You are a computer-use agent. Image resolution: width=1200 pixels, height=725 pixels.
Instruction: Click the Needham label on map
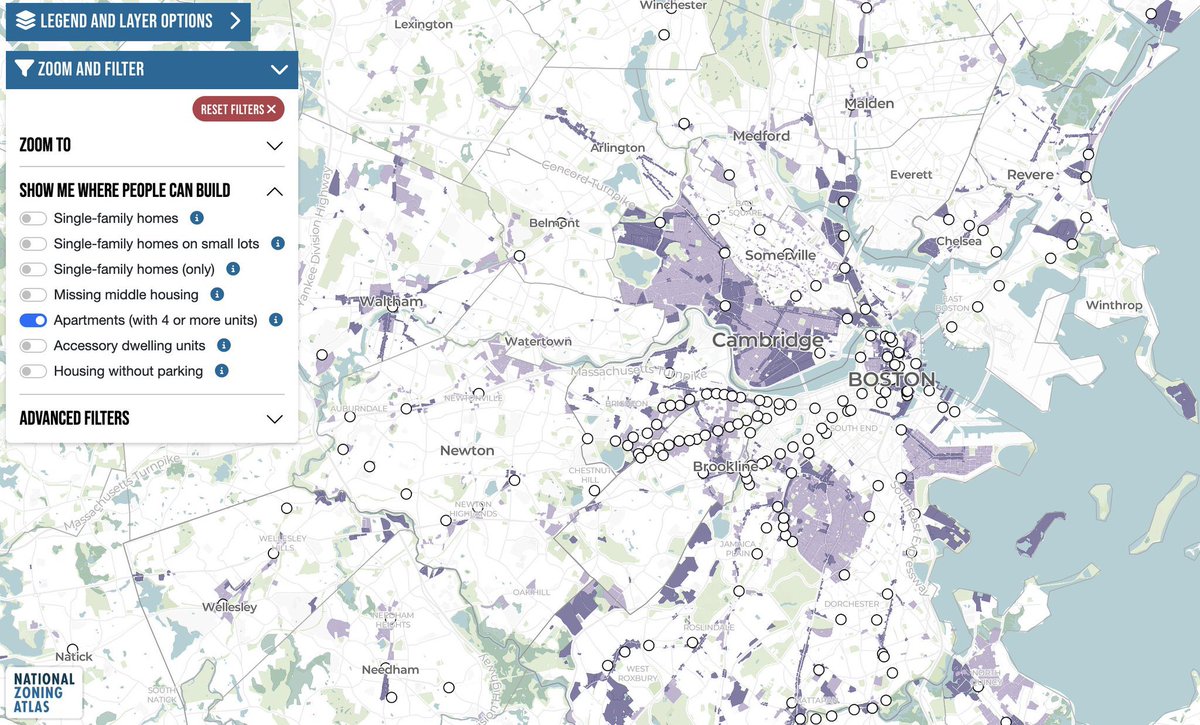390,669
